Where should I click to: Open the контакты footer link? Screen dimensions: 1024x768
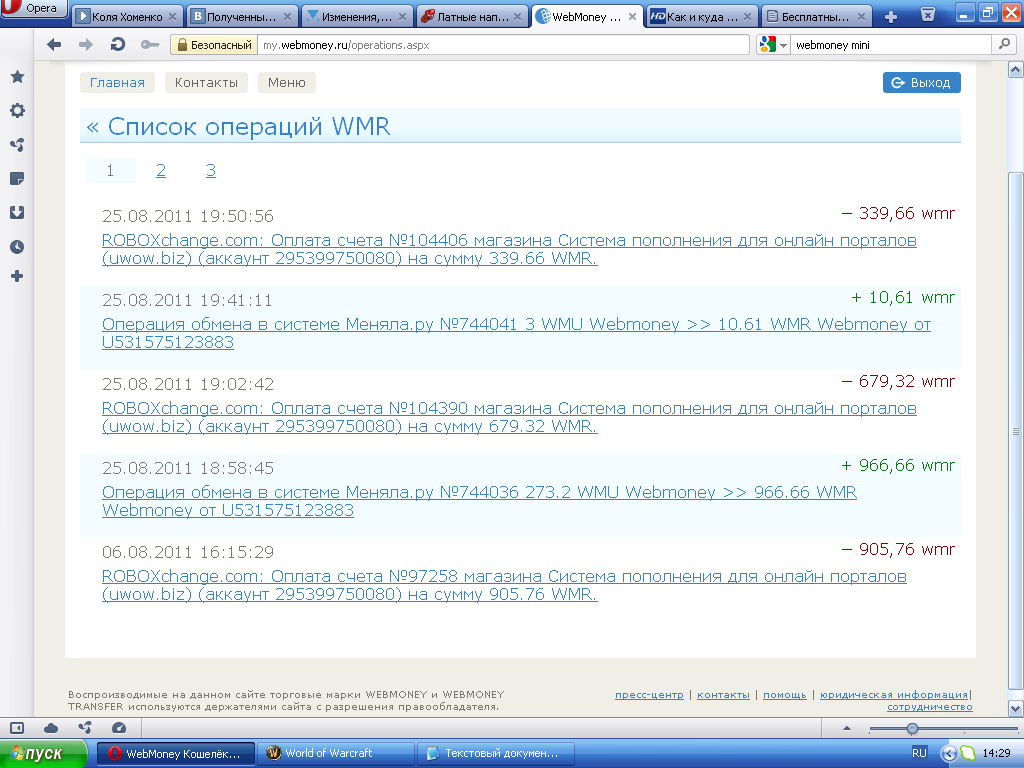point(723,695)
